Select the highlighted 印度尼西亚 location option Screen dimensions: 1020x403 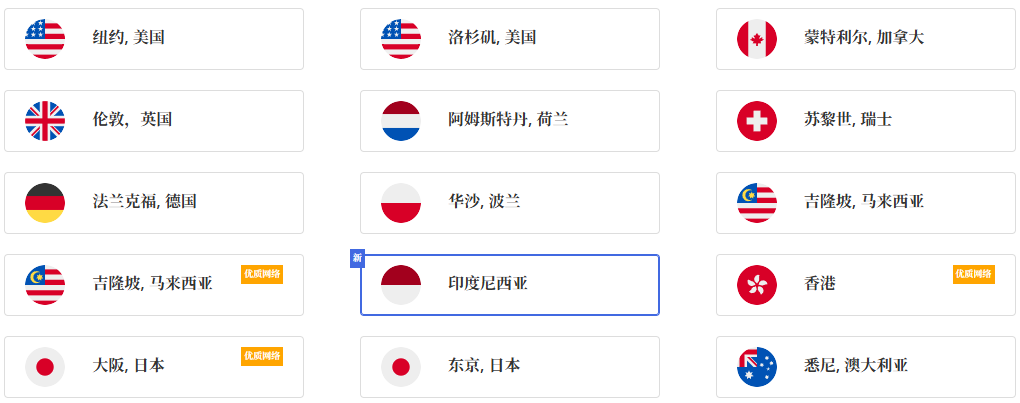click(x=510, y=285)
